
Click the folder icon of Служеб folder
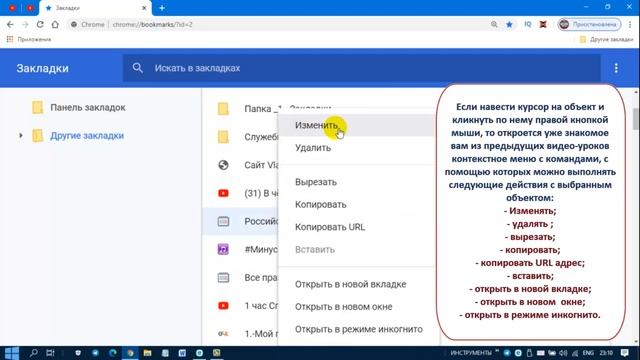[x=223, y=137]
